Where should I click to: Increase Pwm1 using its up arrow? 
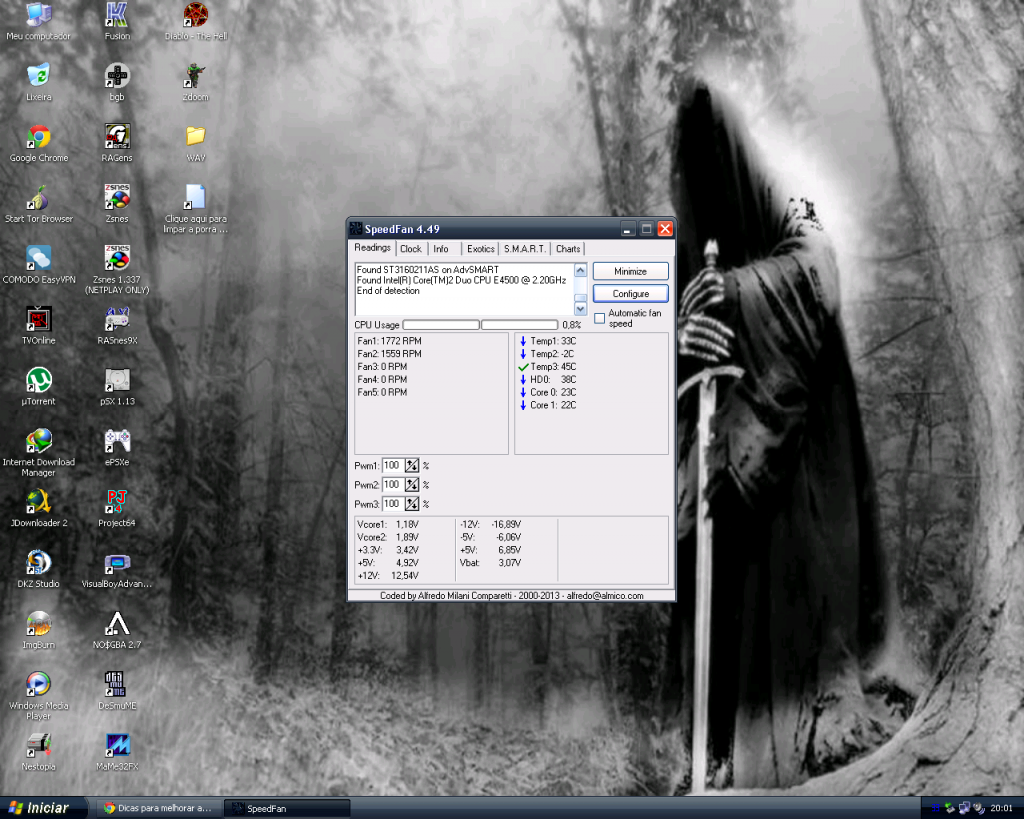pos(410,462)
